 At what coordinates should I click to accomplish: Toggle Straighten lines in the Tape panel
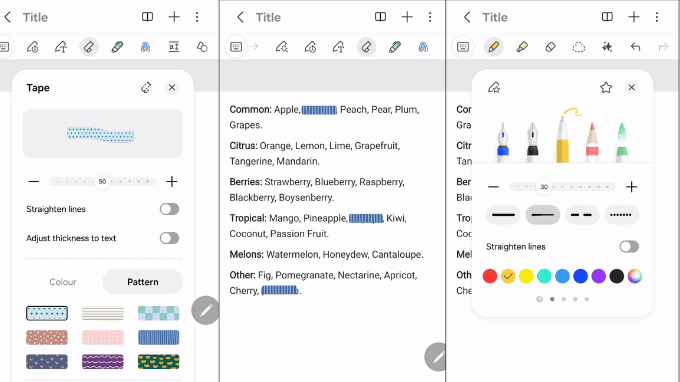(169, 209)
